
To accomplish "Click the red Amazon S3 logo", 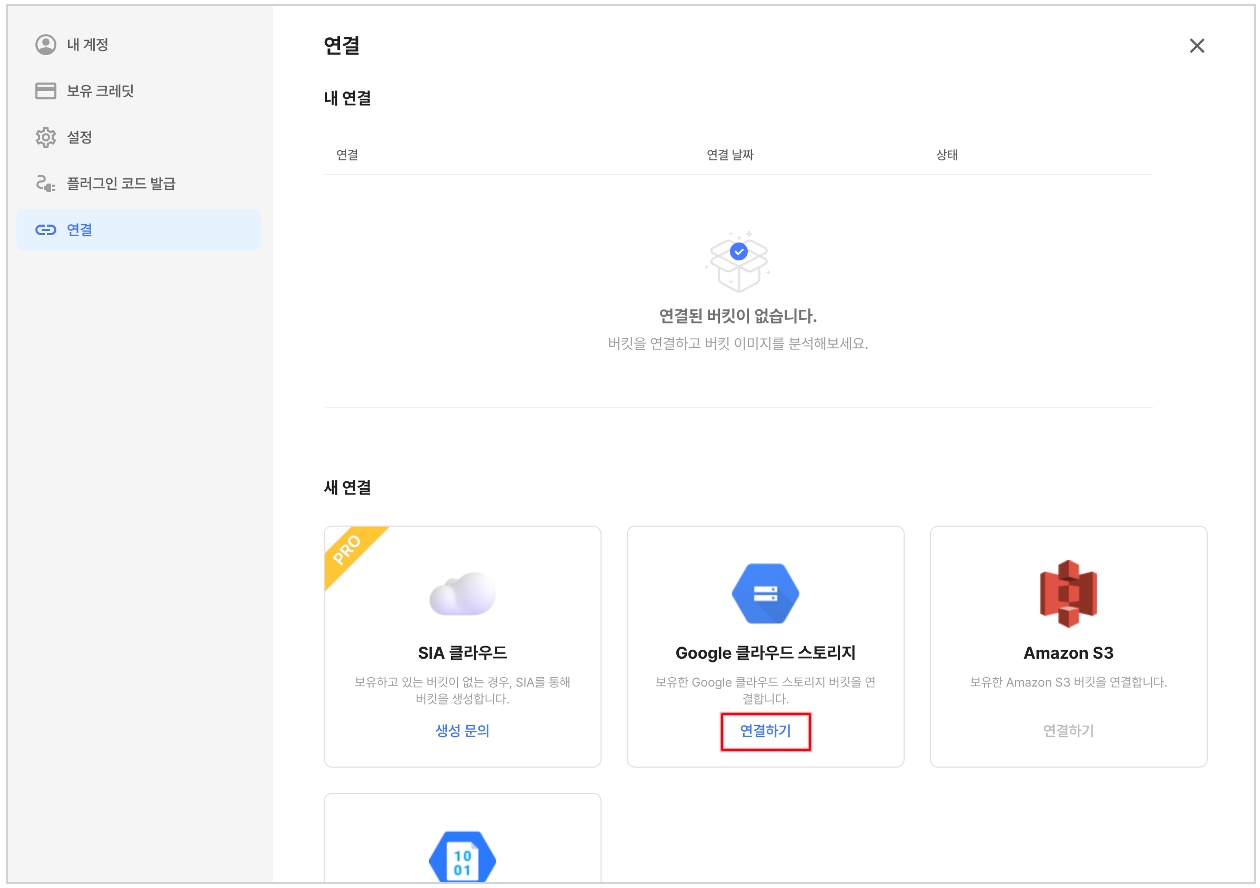I will click(1068, 593).
